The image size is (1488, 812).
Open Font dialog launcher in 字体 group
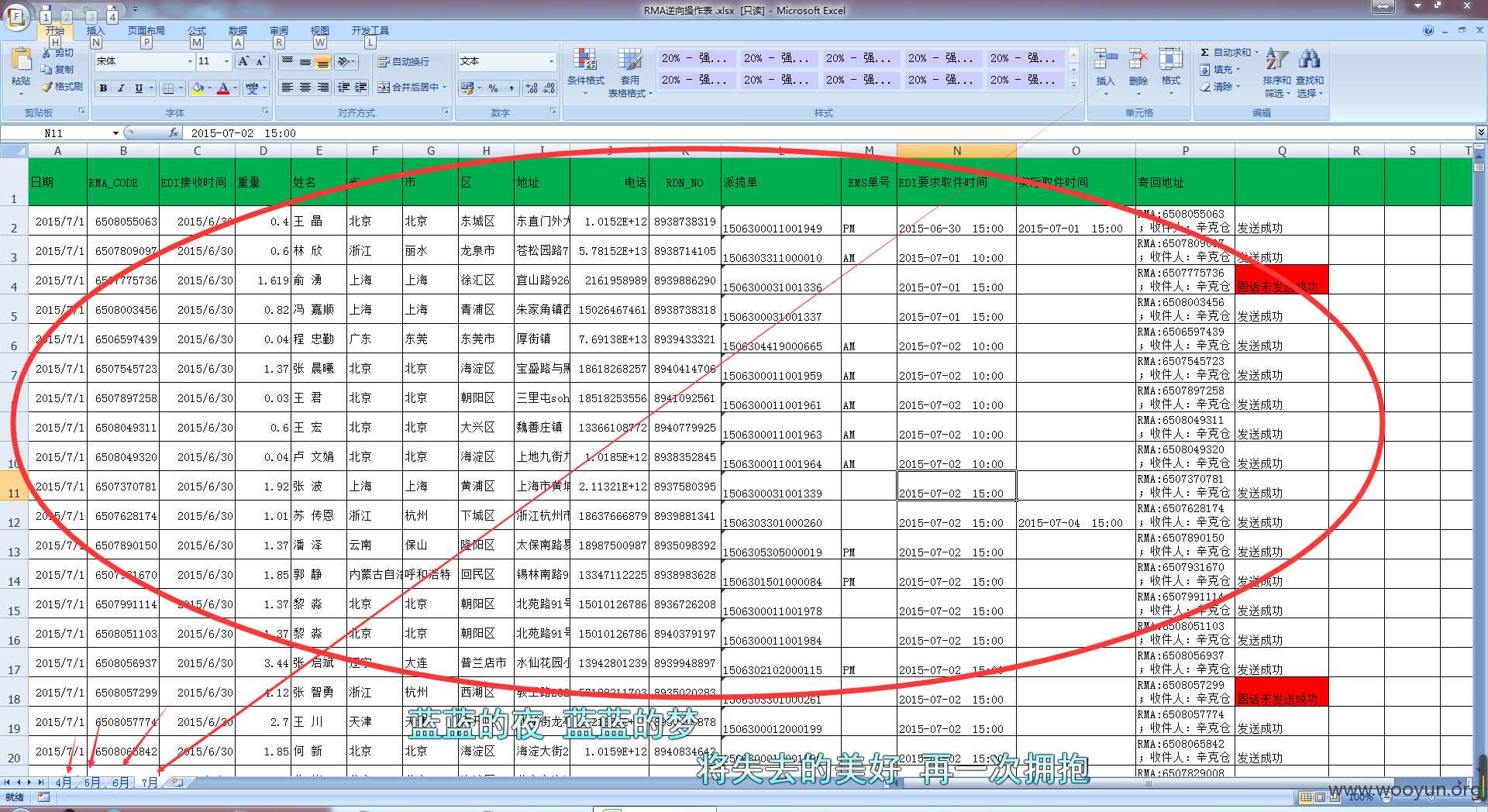[266, 112]
